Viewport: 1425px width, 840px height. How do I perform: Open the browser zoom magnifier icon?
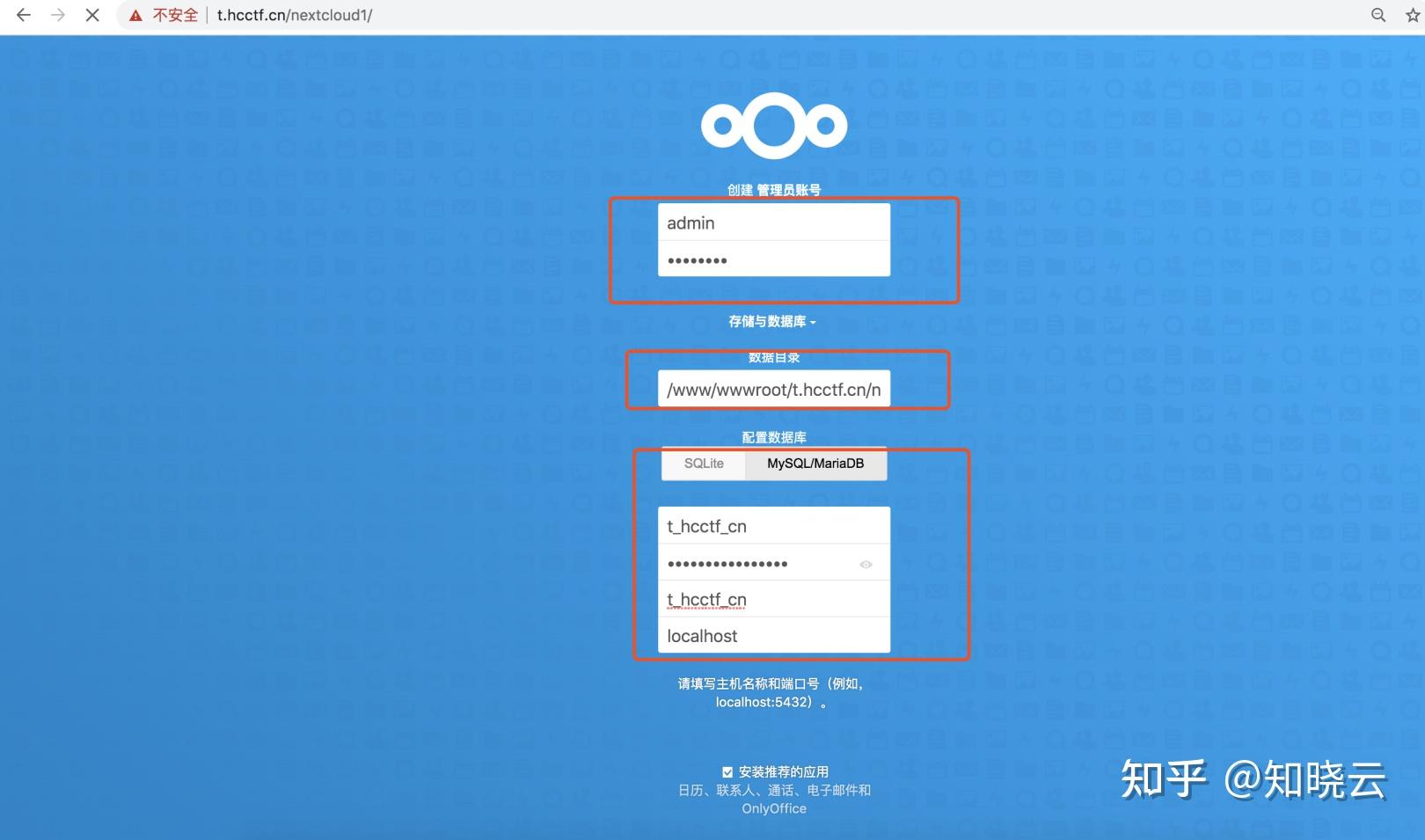1378,15
